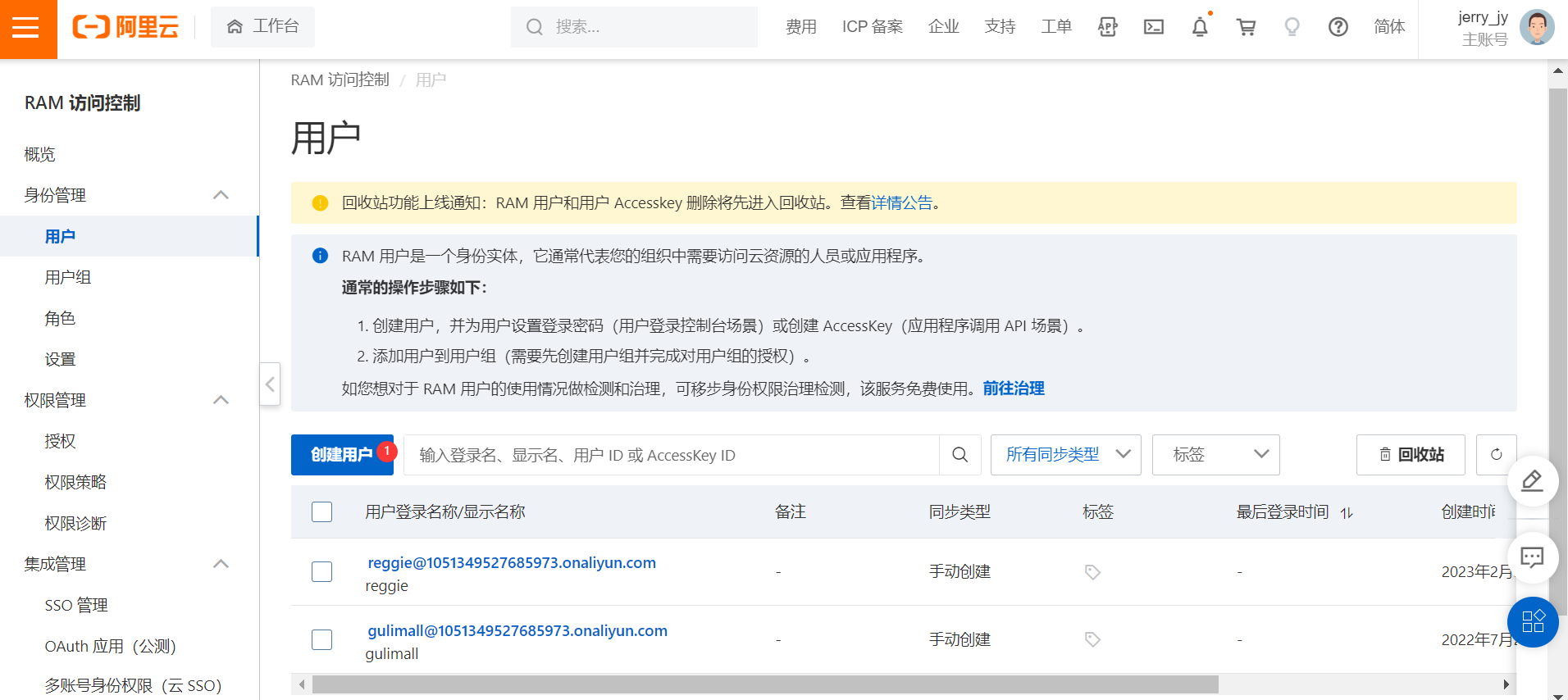
Task: Open the floating edit feedback icon
Action: click(x=1533, y=481)
